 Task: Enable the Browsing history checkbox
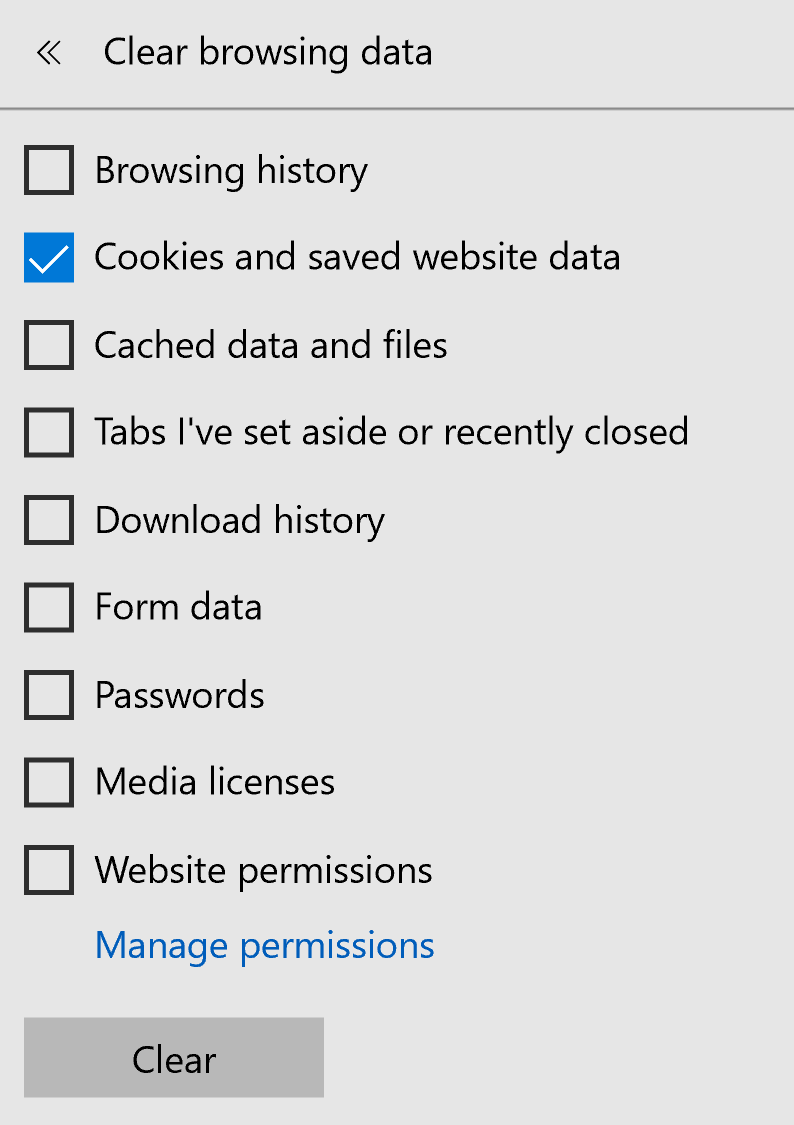[x=49, y=170]
